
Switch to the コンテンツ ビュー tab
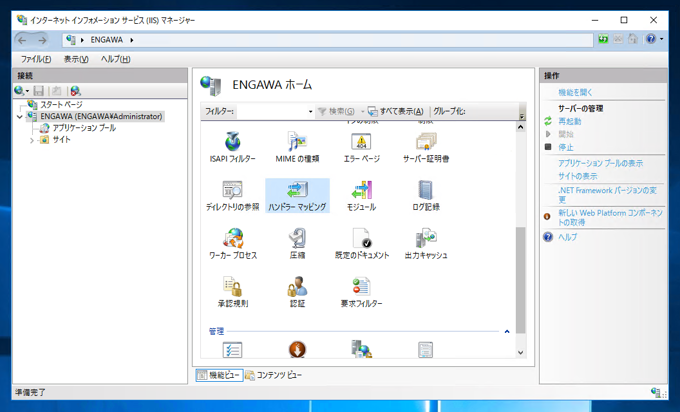click(x=274, y=375)
